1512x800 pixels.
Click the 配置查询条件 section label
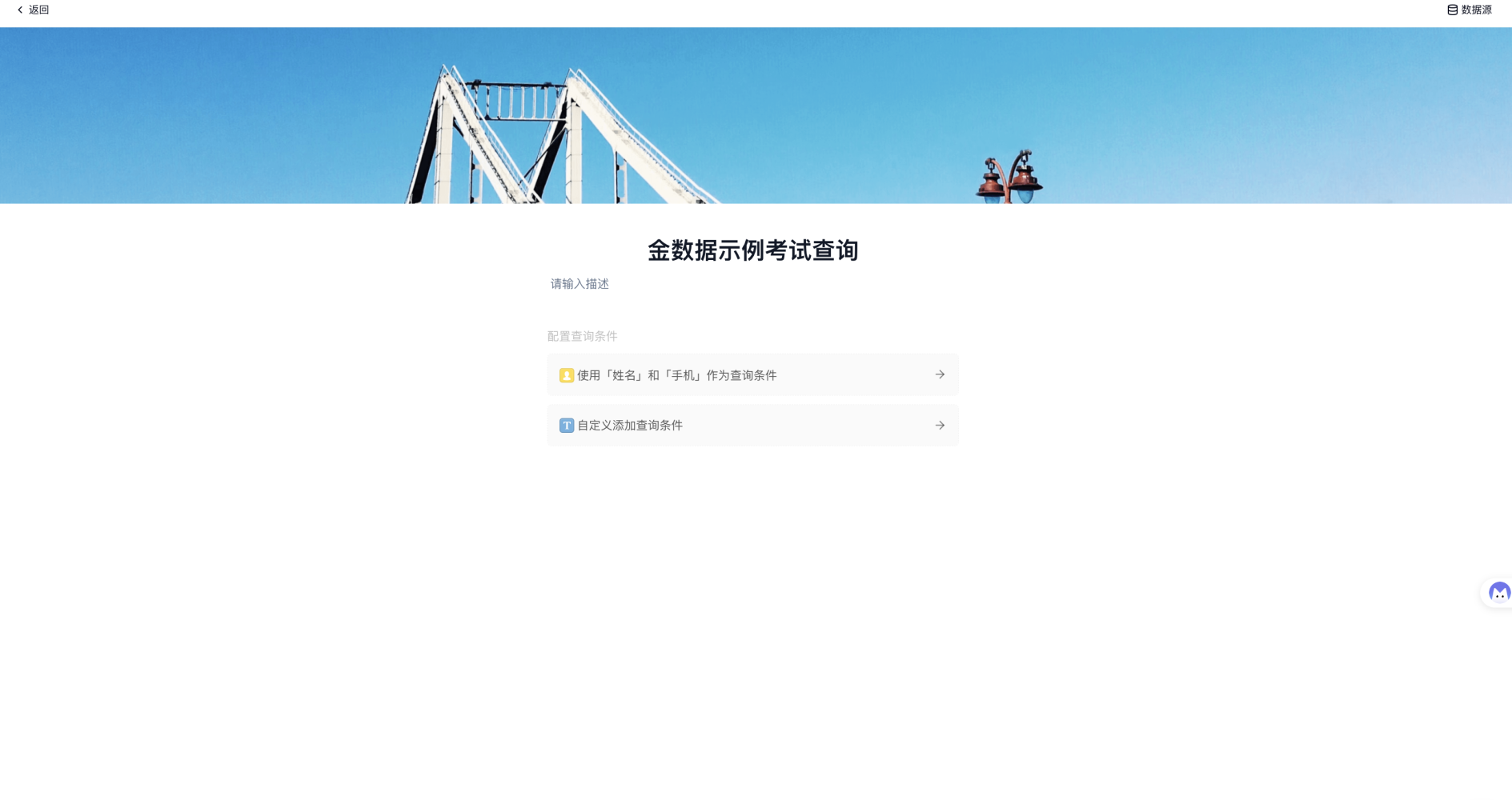(x=582, y=336)
